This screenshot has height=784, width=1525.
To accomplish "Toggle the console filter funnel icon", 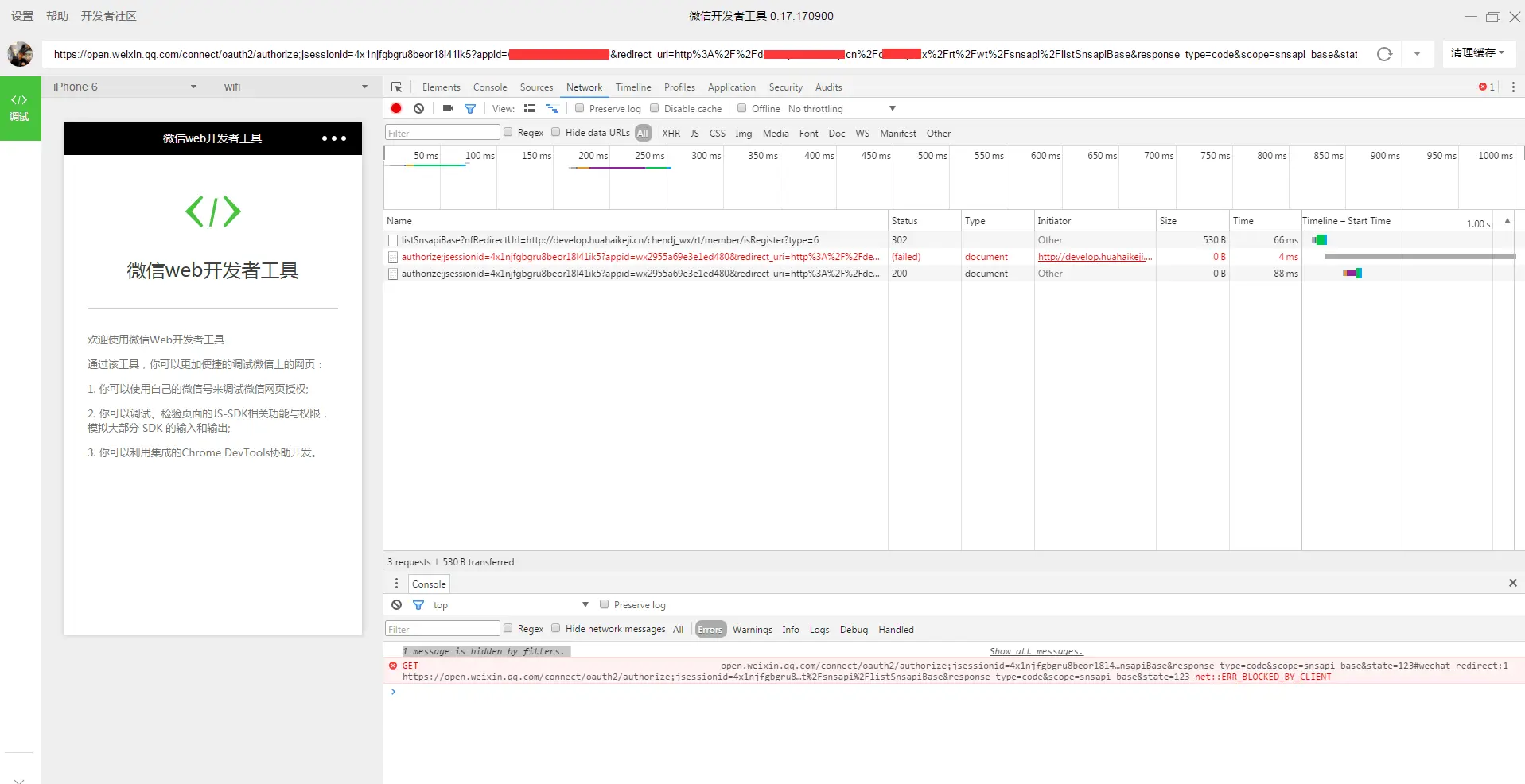I will [x=418, y=605].
